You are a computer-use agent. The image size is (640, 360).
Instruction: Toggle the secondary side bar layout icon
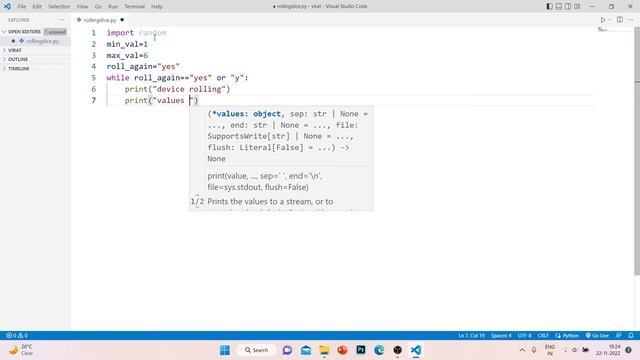click(x=568, y=7)
